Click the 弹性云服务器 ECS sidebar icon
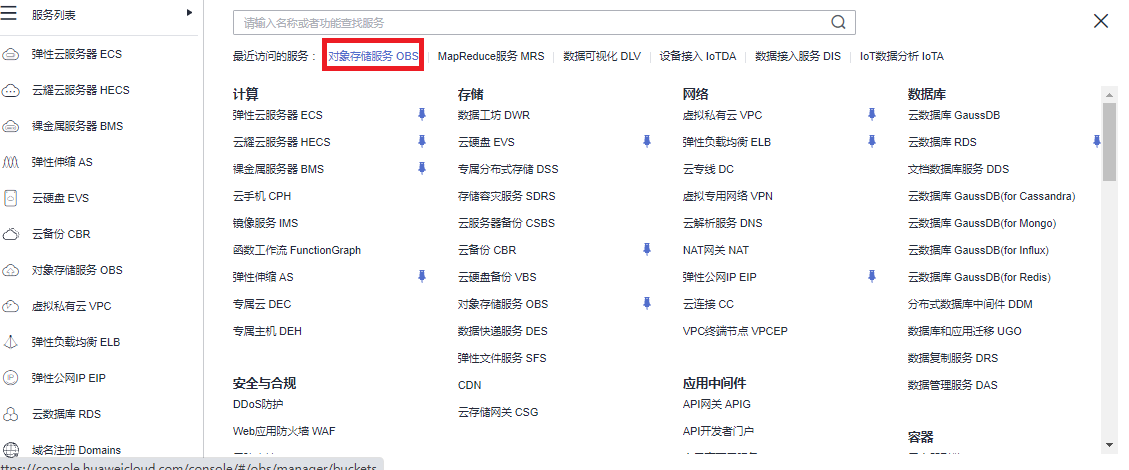 [x=11, y=55]
